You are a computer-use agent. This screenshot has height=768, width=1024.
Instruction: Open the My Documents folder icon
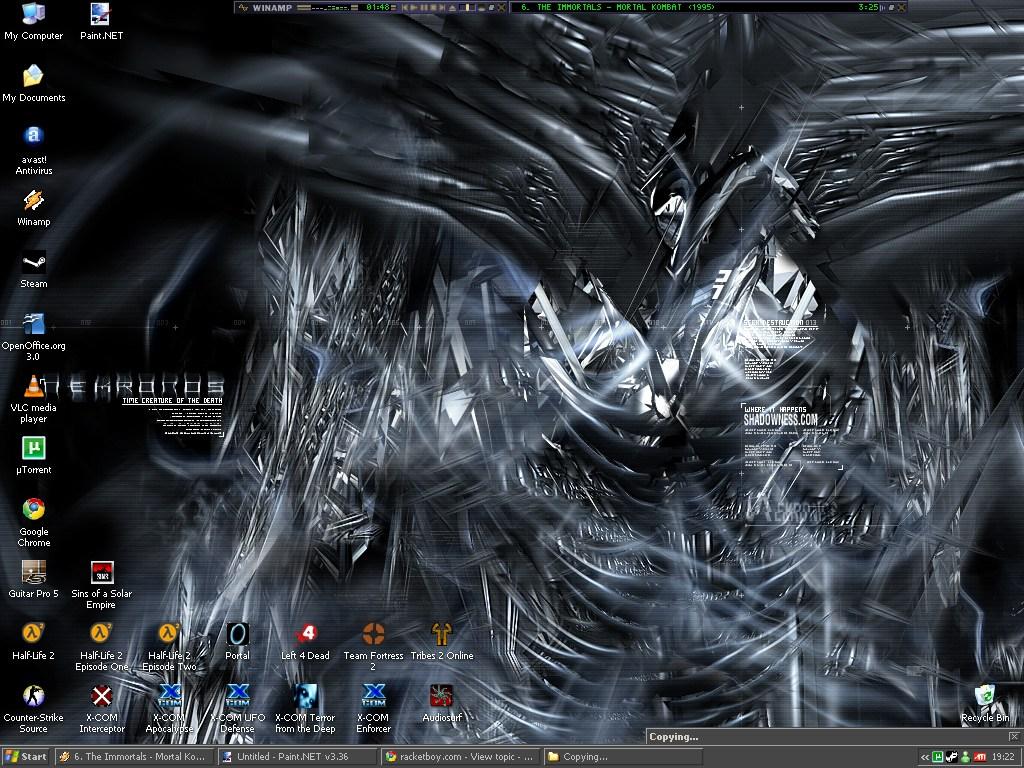coord(33,84)
